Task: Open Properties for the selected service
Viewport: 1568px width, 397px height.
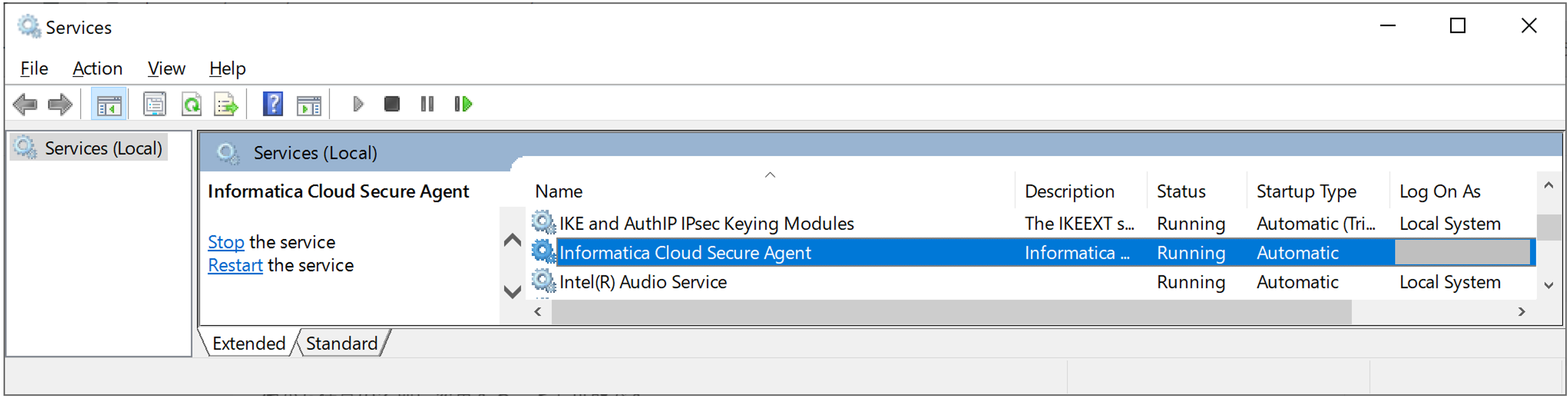Action: click(x=154, y=103)
